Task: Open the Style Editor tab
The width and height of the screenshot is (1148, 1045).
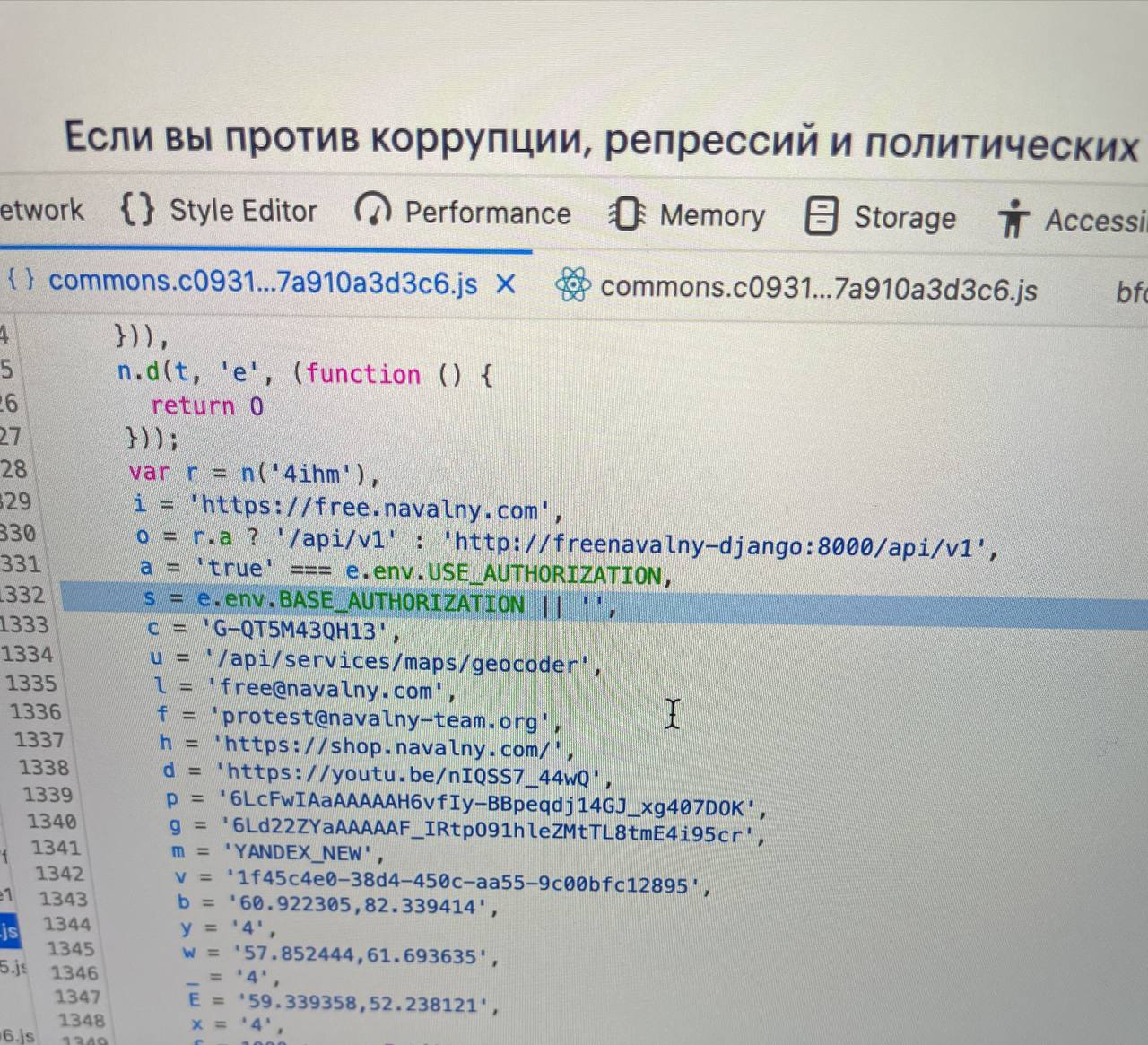Action: pos(219,211)
